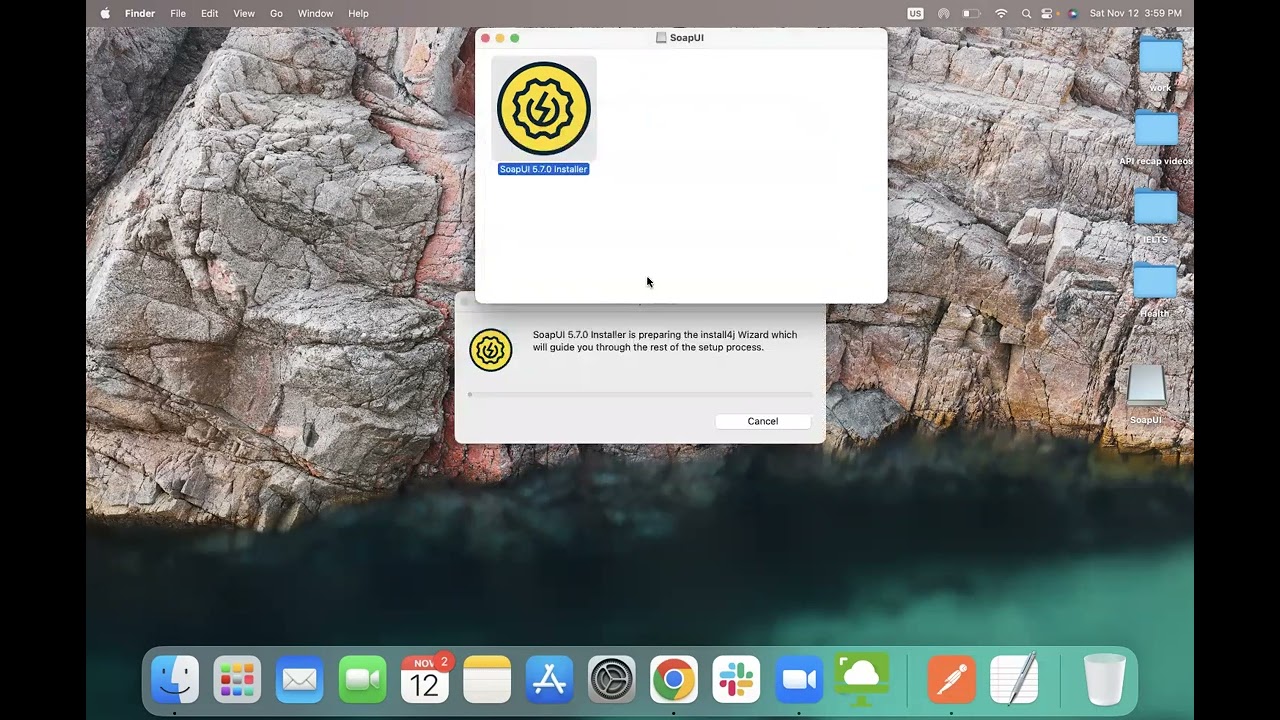Close the SoapUI Finder window
The width and height of the screenshot is (1280, 720).
[x=485, y=38]
